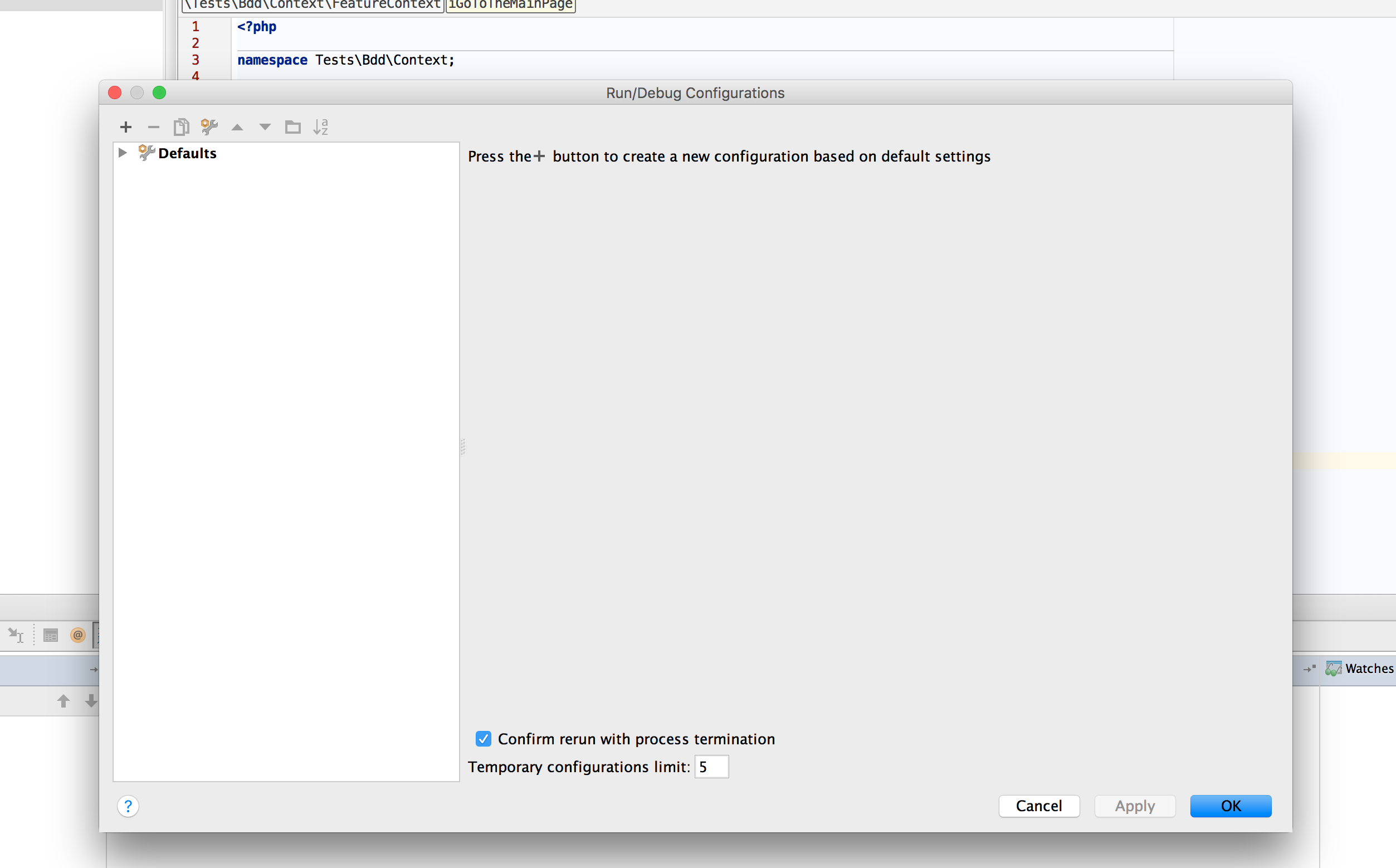Copy the selected configuration

click(x=182, y=127)
